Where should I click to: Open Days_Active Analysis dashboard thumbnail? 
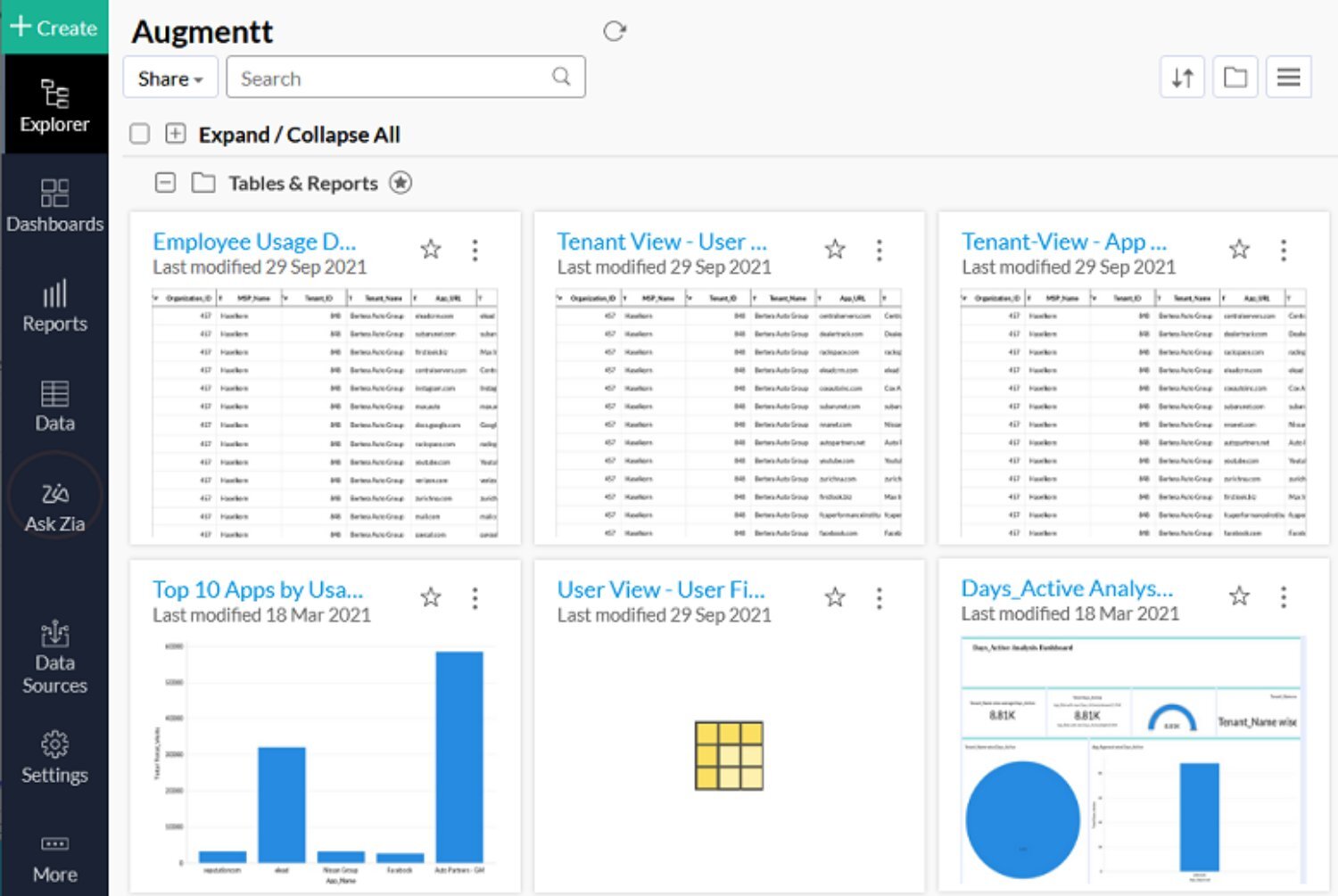pyautogui.click(x=1134, y=760)
